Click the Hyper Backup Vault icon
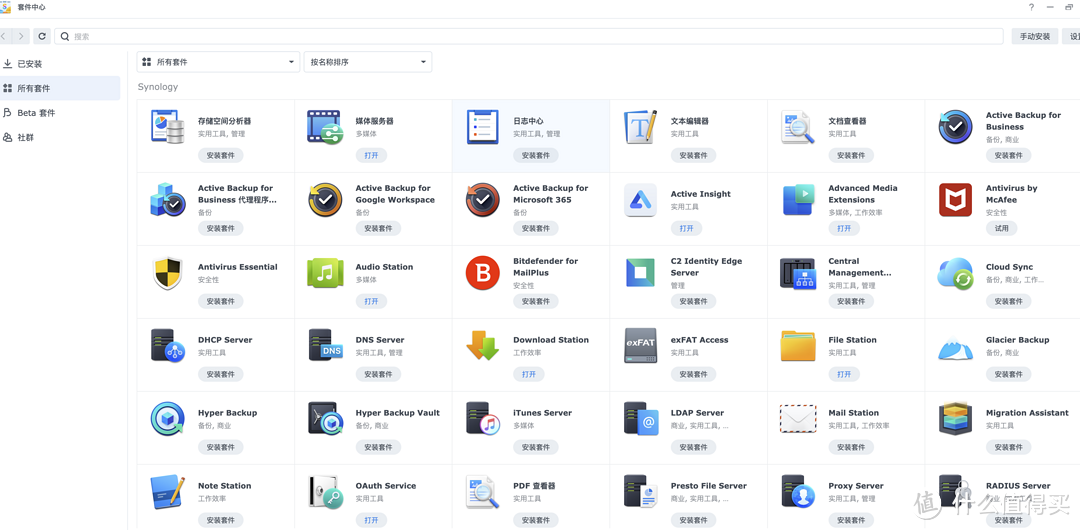 [x=325, y=419]
